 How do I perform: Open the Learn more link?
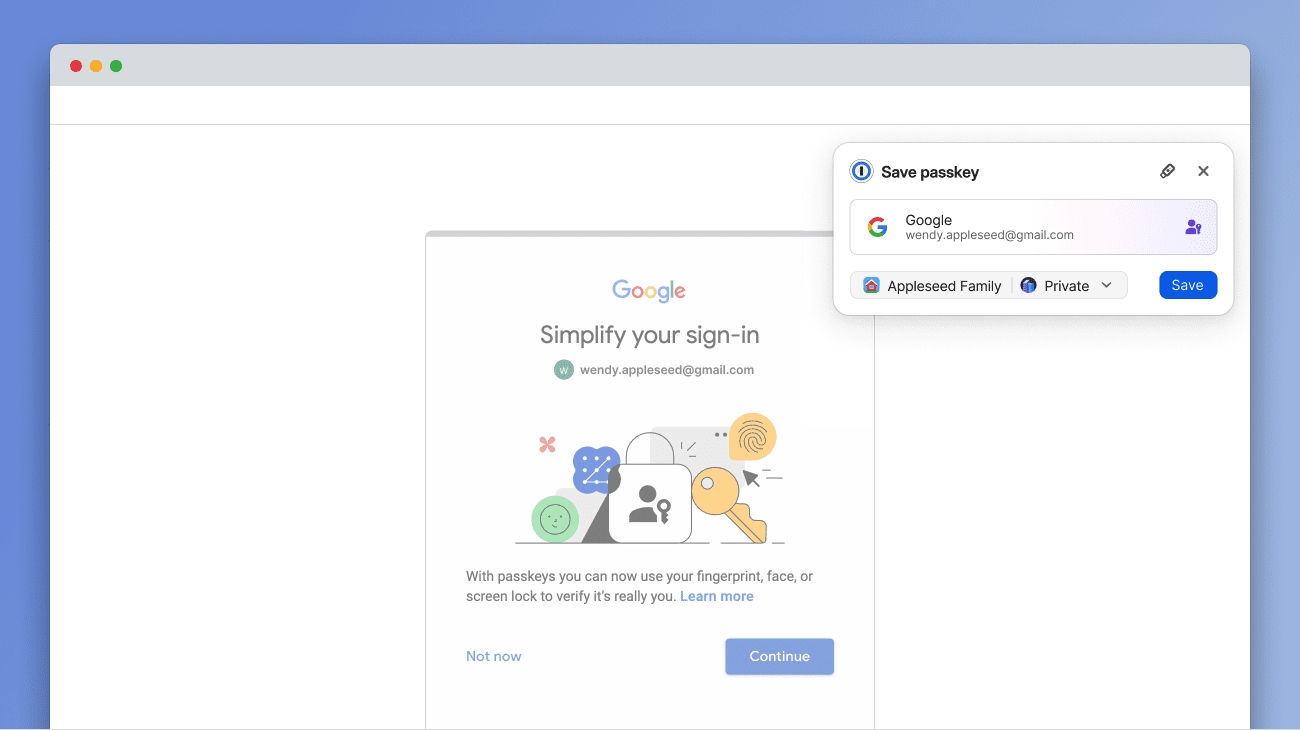(x=716, y=596)
